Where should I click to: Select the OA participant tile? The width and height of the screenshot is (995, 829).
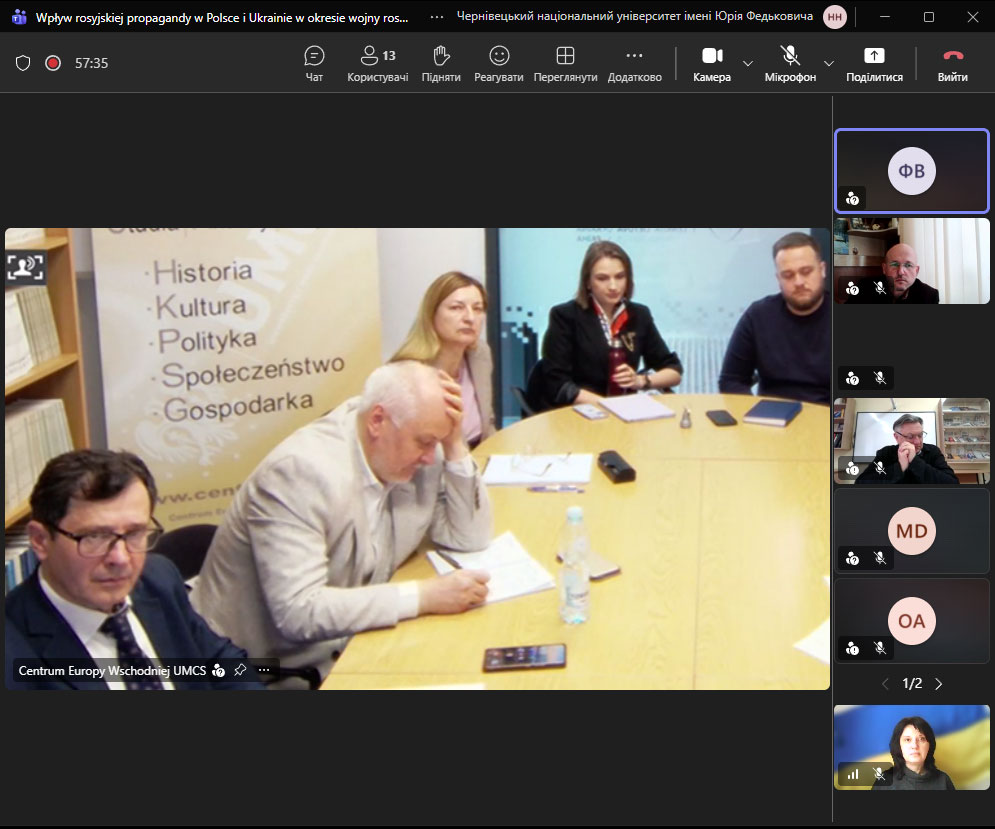911,621
